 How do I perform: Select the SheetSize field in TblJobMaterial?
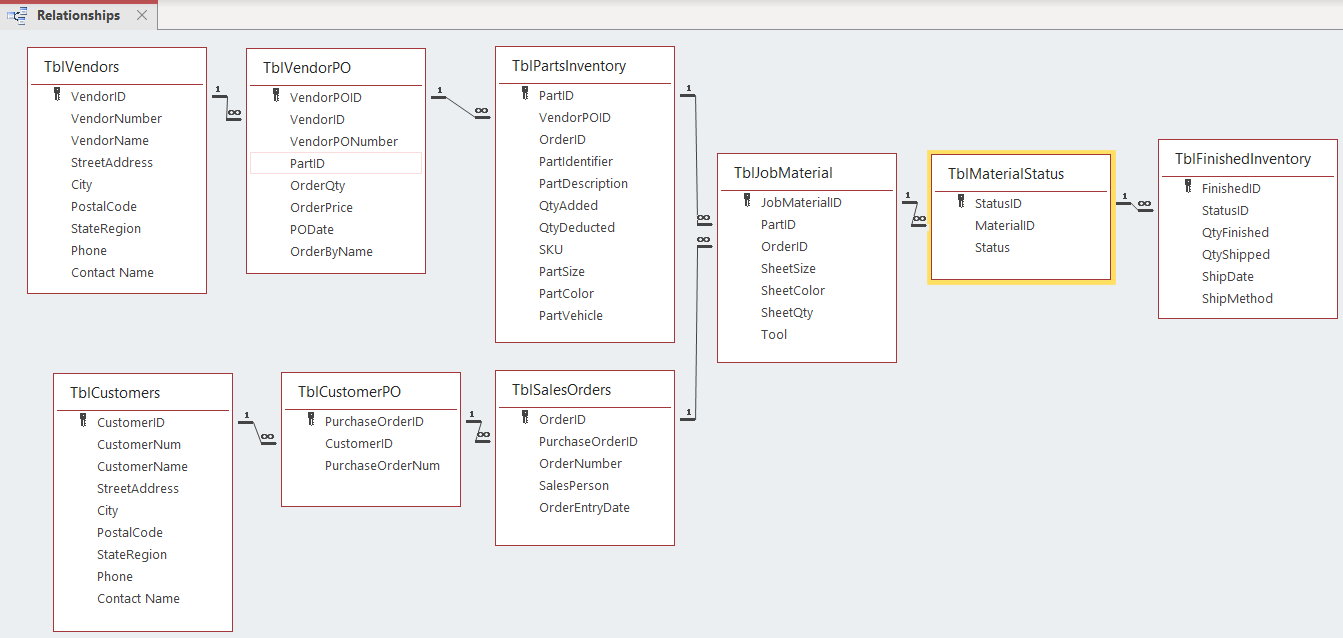click(x=788, y=268)
